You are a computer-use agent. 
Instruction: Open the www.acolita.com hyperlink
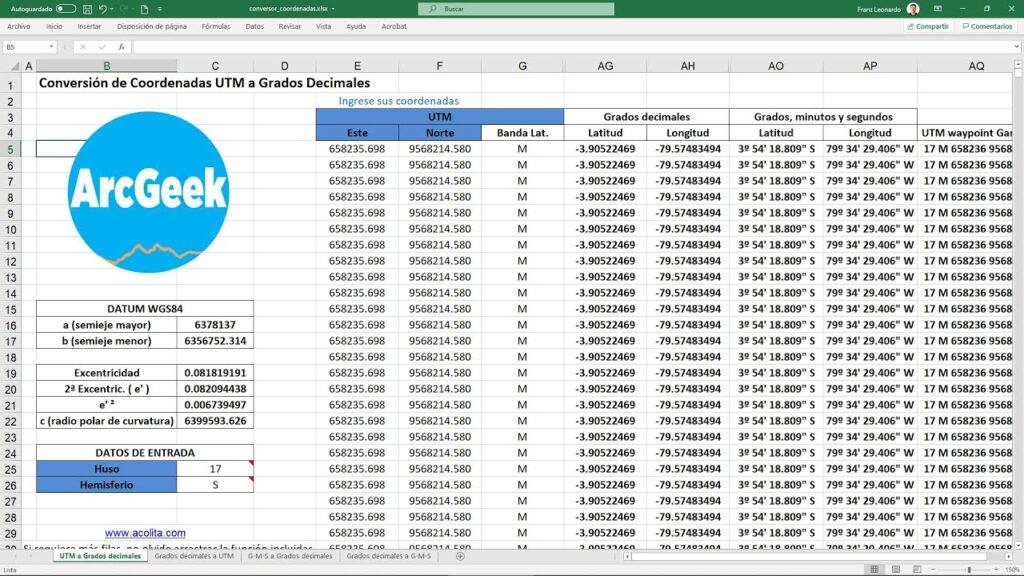coord(145,533)
